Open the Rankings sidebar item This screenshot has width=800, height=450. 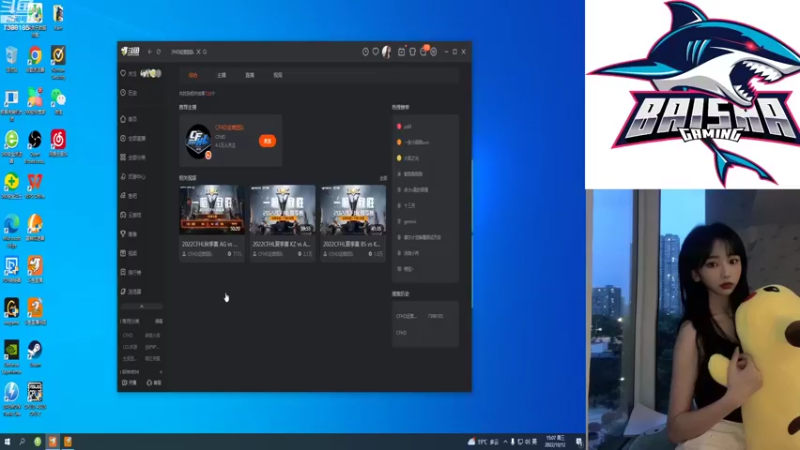click(132, 272)
